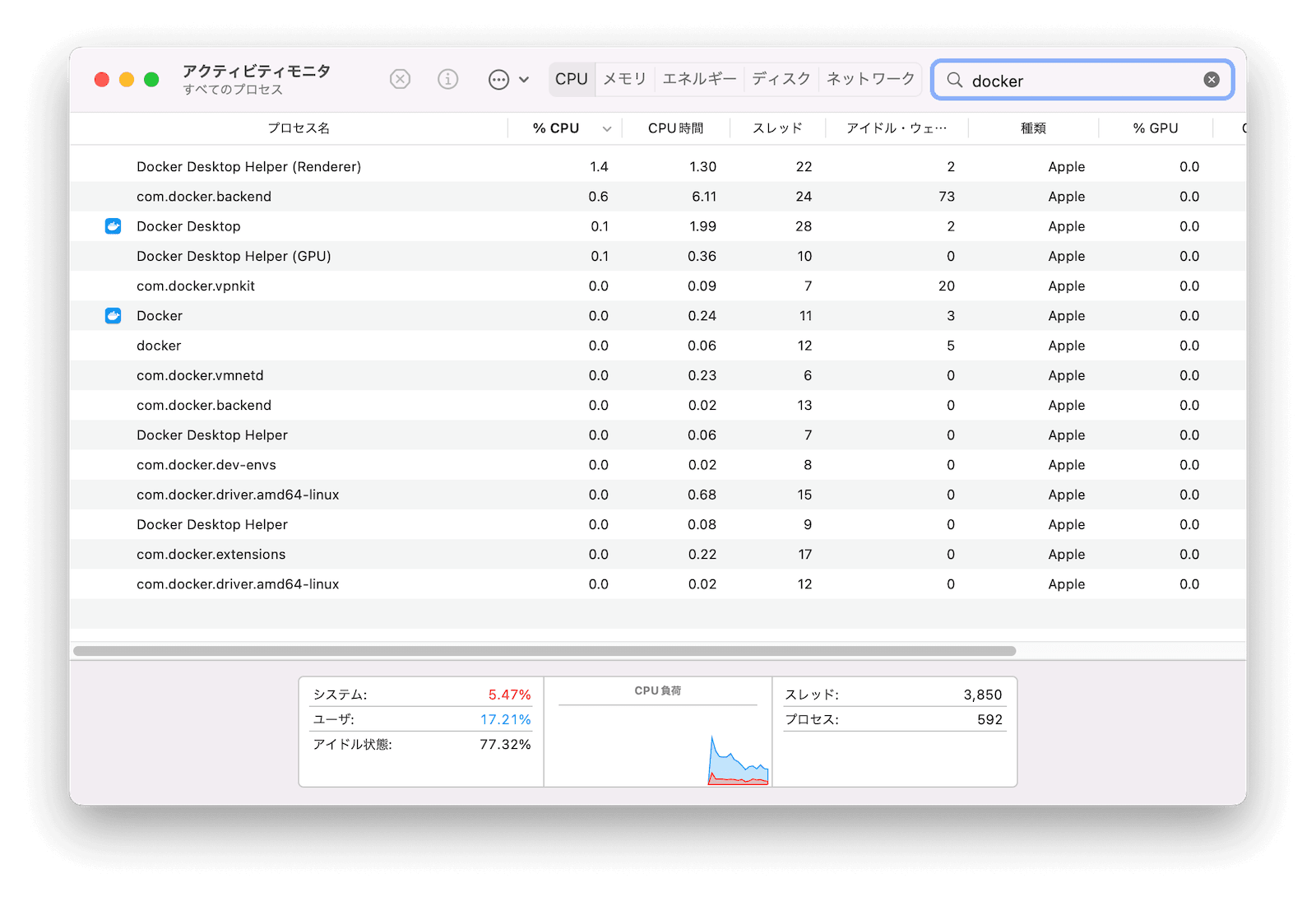The width and height of the screenshot is (1316, 897).
Task: Select Docker Desktop Helper (Renderer) row
Action: tap(658, 167)
